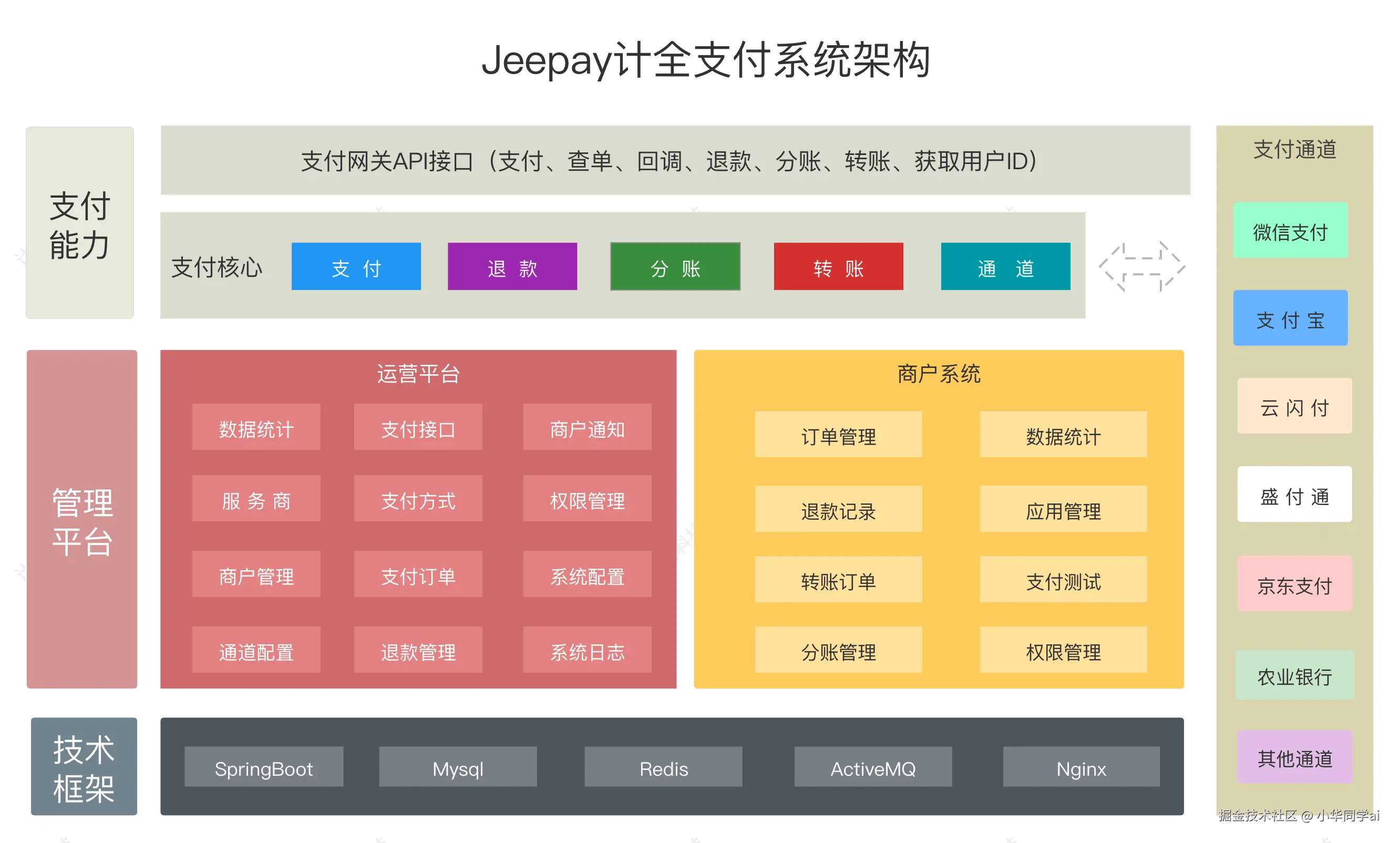Select the 支付 block in 支付核心
This screenshot has height=843, width=1400.
(x=356, y=267)
